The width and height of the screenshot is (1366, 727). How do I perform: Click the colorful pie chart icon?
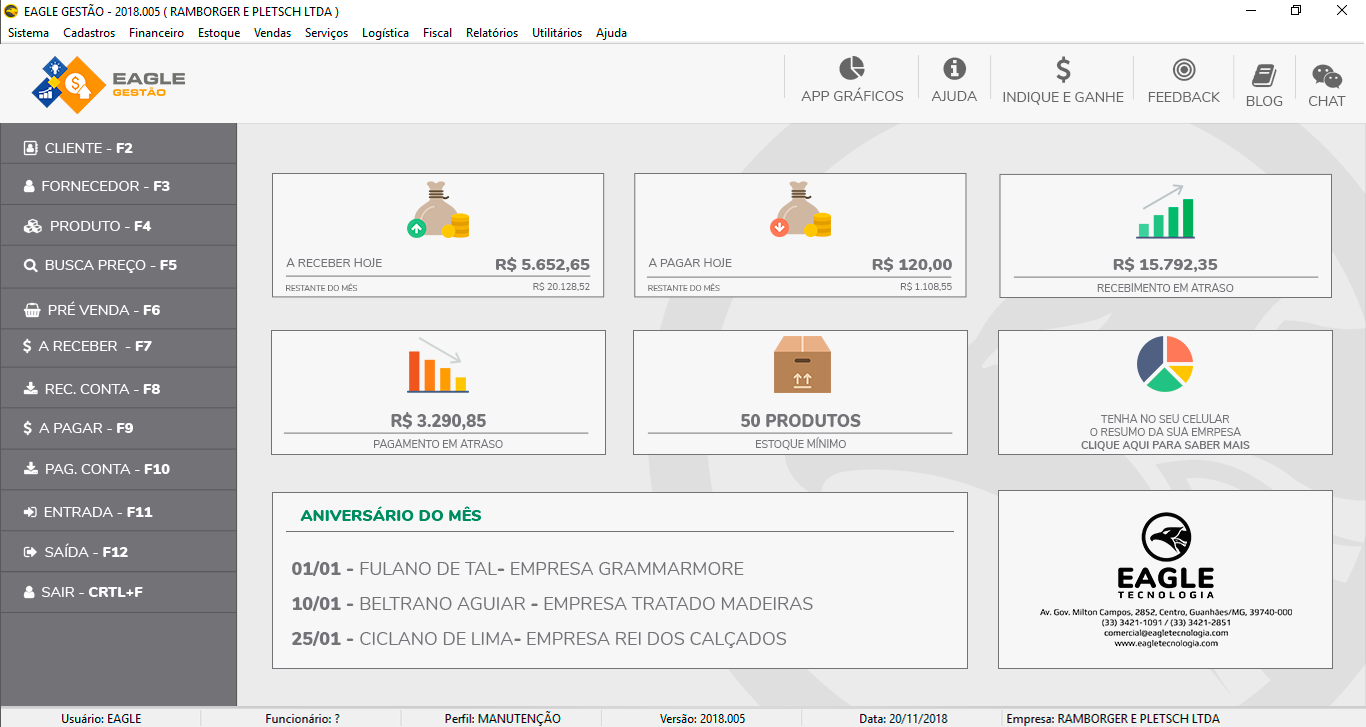tap(1165, 364)
